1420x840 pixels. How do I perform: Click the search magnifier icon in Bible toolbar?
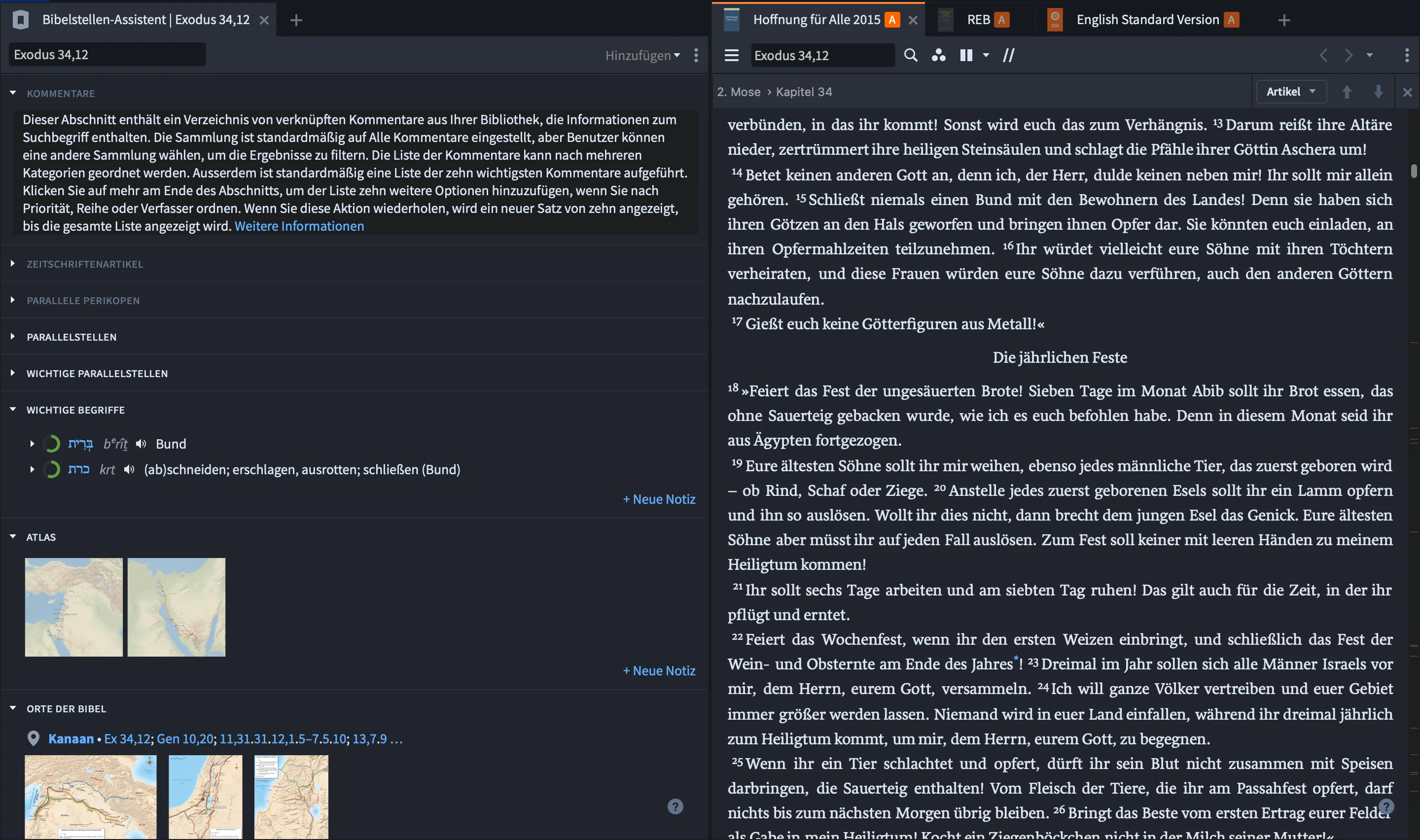tap(910, 55)
